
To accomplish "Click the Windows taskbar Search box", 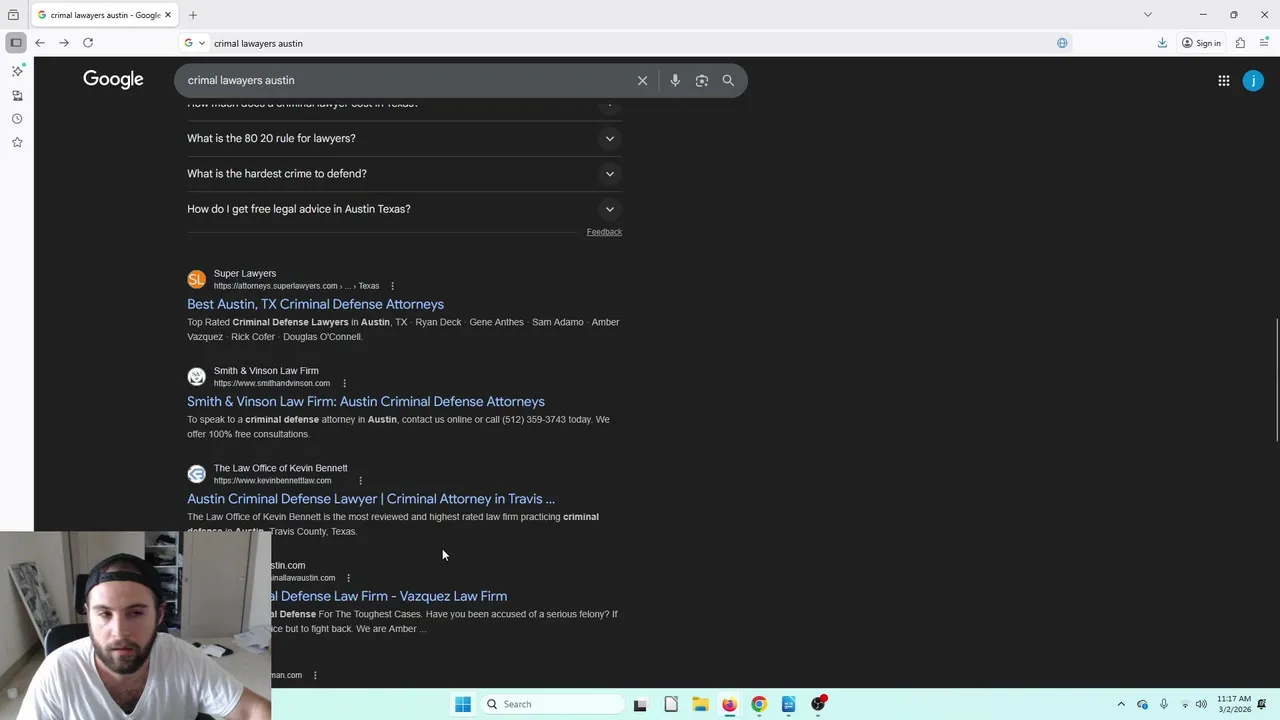I will pos(552,704).
